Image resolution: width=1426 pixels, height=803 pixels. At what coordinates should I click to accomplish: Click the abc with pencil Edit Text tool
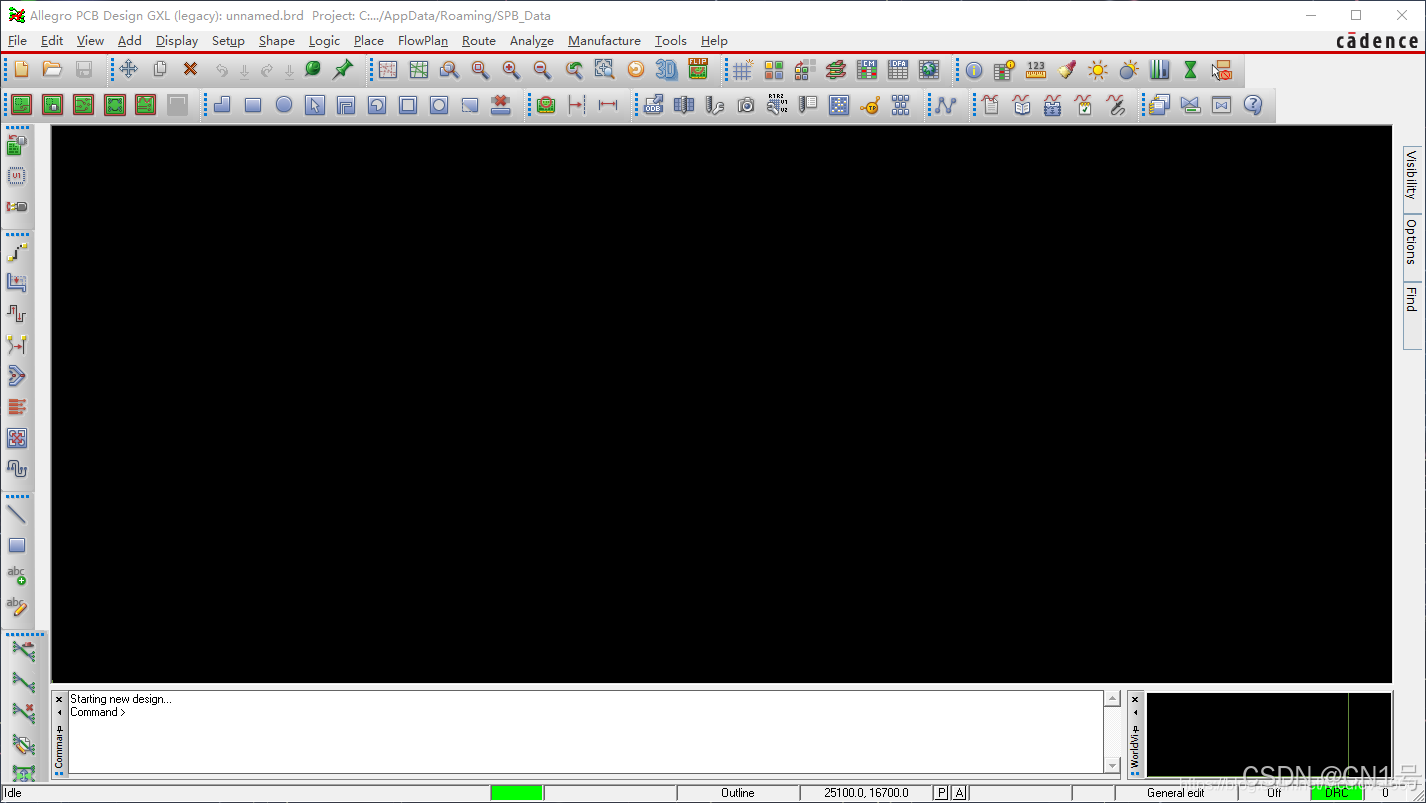click(17, 607)
